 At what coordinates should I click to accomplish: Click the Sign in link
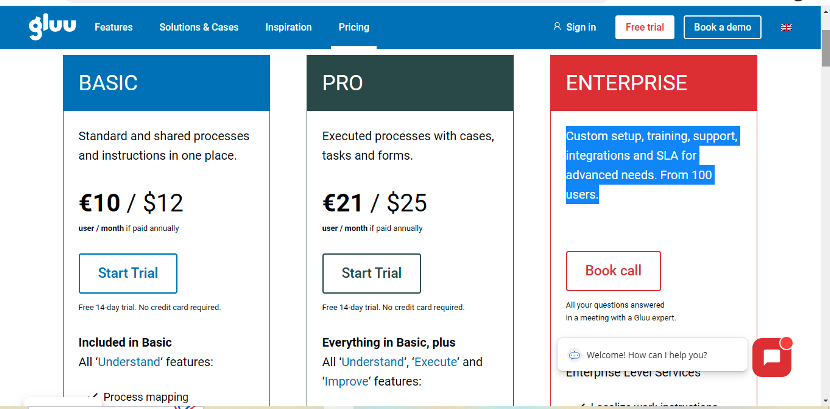[x=581, y=27]
